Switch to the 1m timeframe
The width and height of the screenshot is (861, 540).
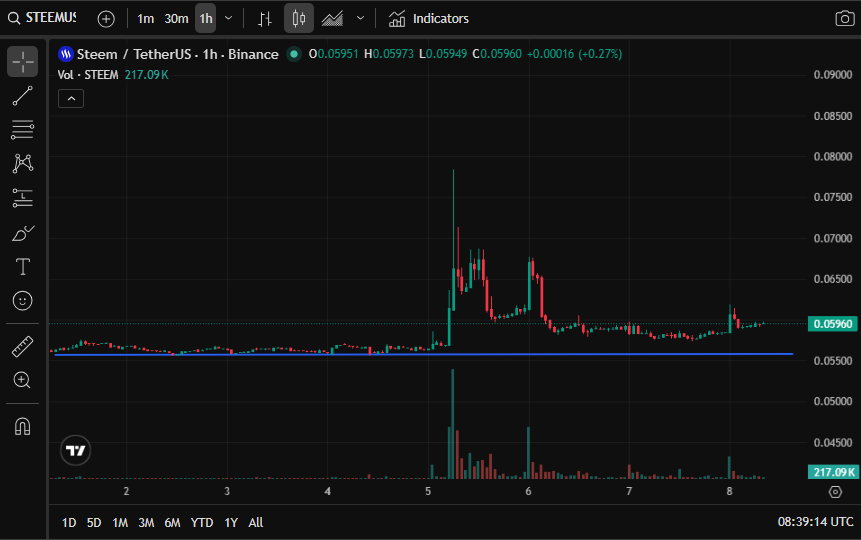click(x=146, y=19)
